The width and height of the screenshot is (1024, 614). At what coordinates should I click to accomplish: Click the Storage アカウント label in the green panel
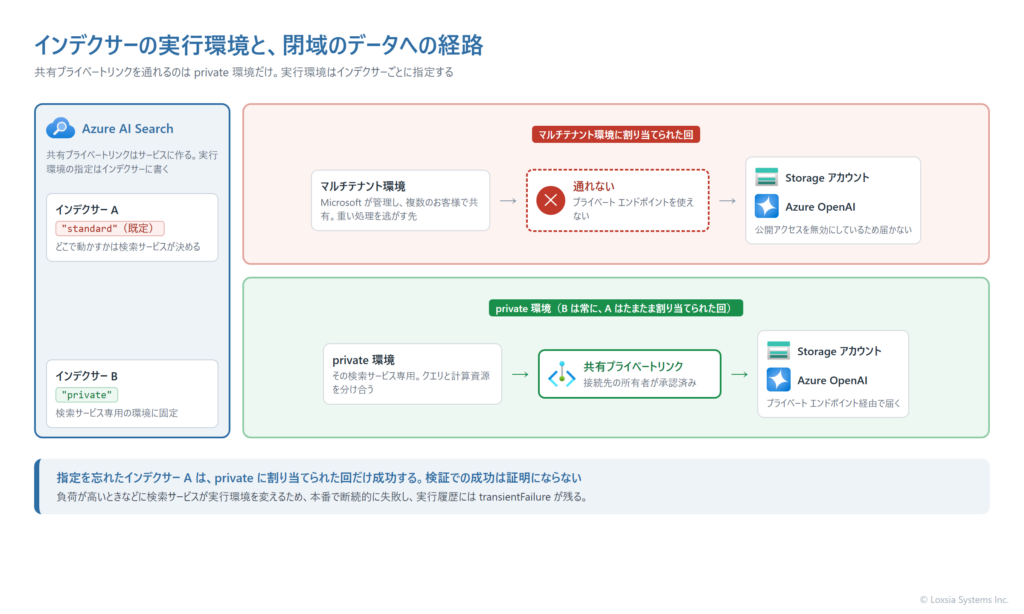(839, 351)
